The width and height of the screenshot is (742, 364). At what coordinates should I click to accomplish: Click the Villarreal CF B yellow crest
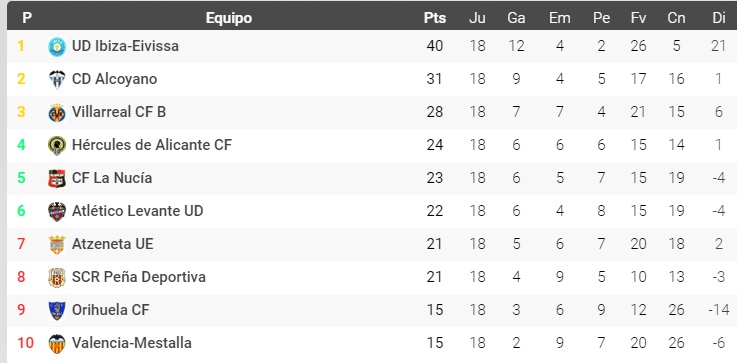pyautogui.click(x=57, y=113)
